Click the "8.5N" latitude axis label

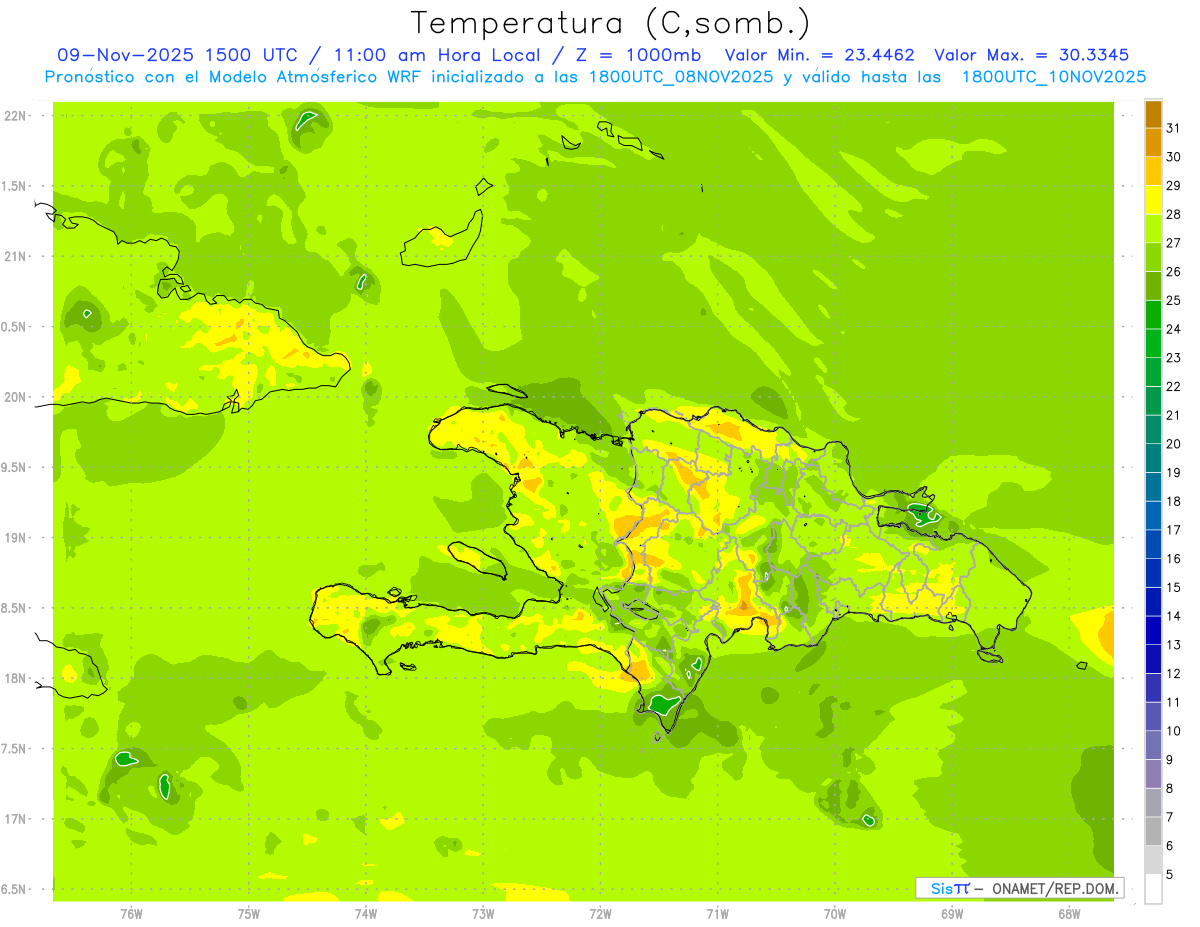point(16,608)
